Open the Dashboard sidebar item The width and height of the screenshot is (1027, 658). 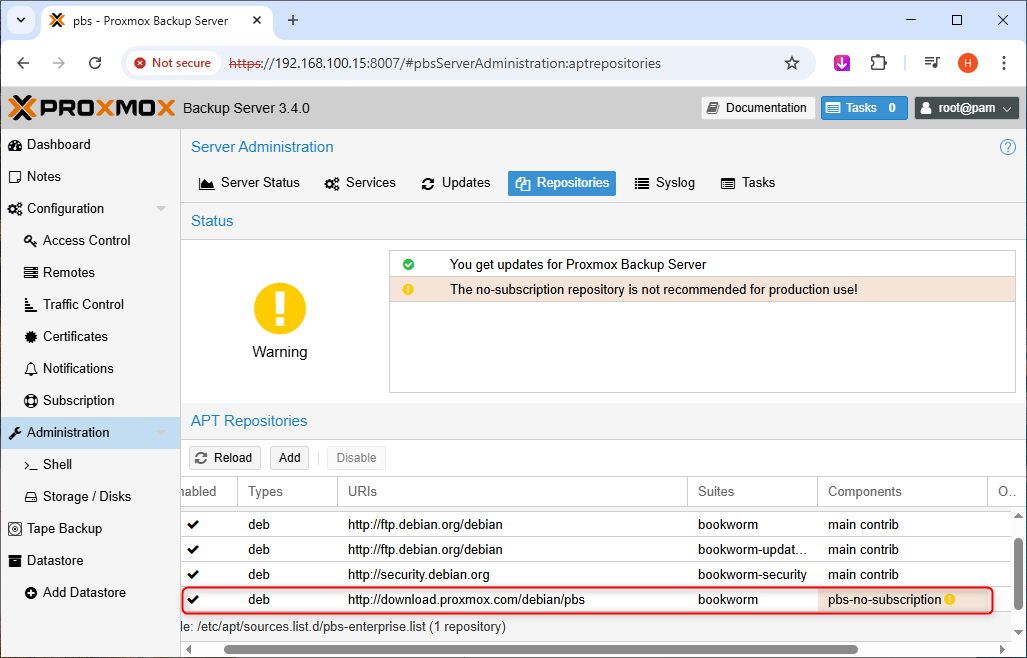click(x=58, y=145)
